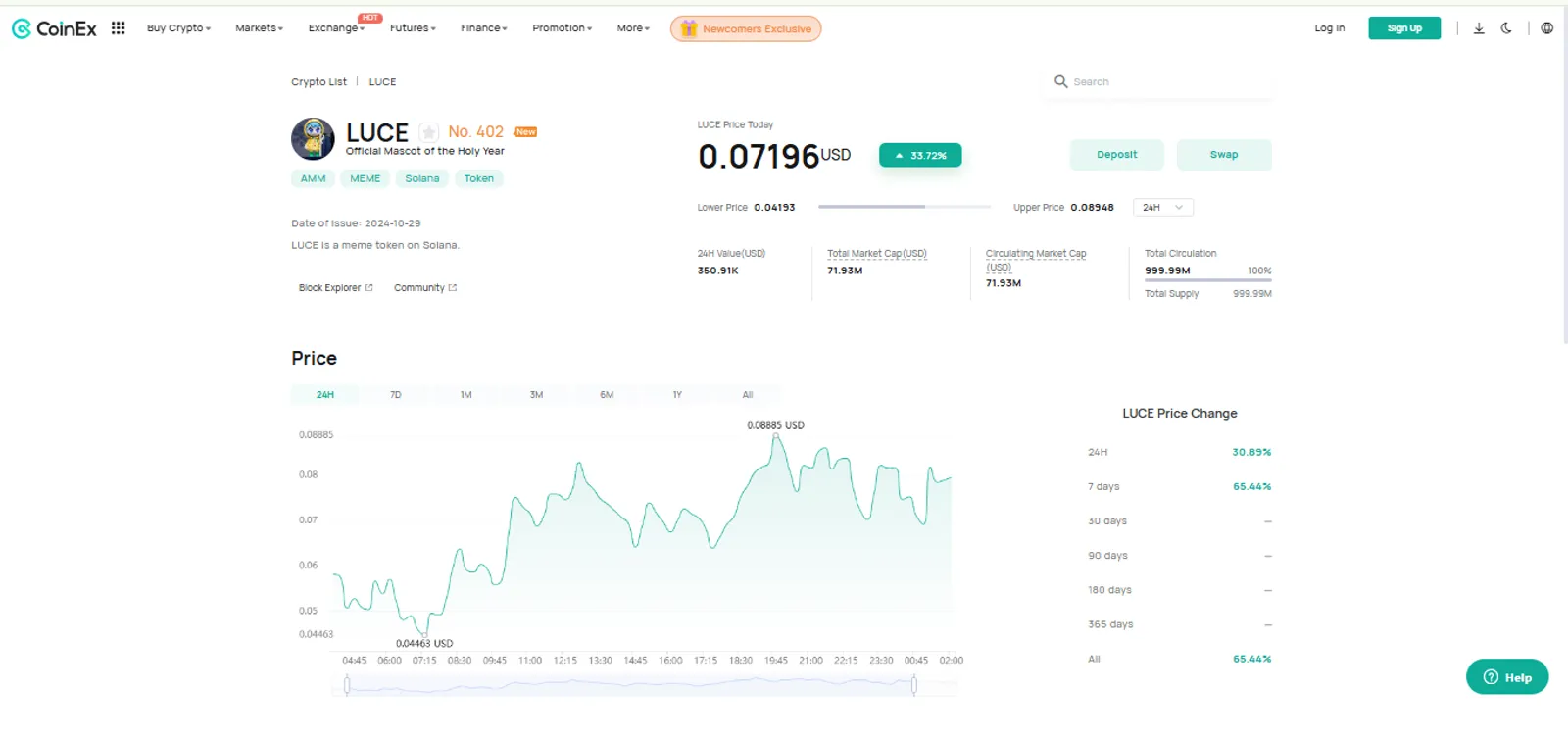Click the All 65.44% change value
1568x740 pixels.
click(1251, 659)
